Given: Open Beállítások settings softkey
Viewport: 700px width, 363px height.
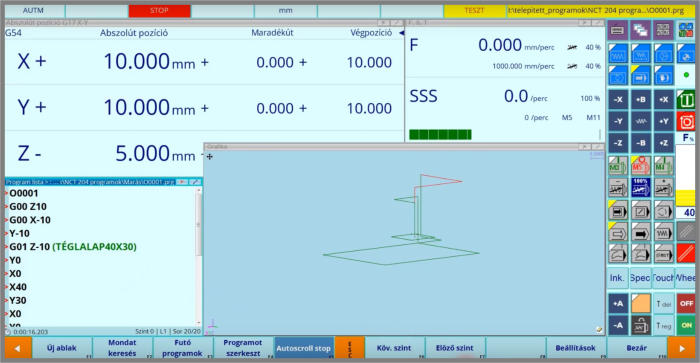Looking at the screenshot, I should tap(575, 348).
